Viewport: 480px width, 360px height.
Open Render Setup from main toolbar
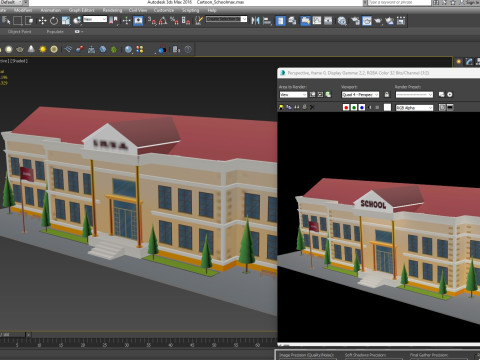pos(355,21)
